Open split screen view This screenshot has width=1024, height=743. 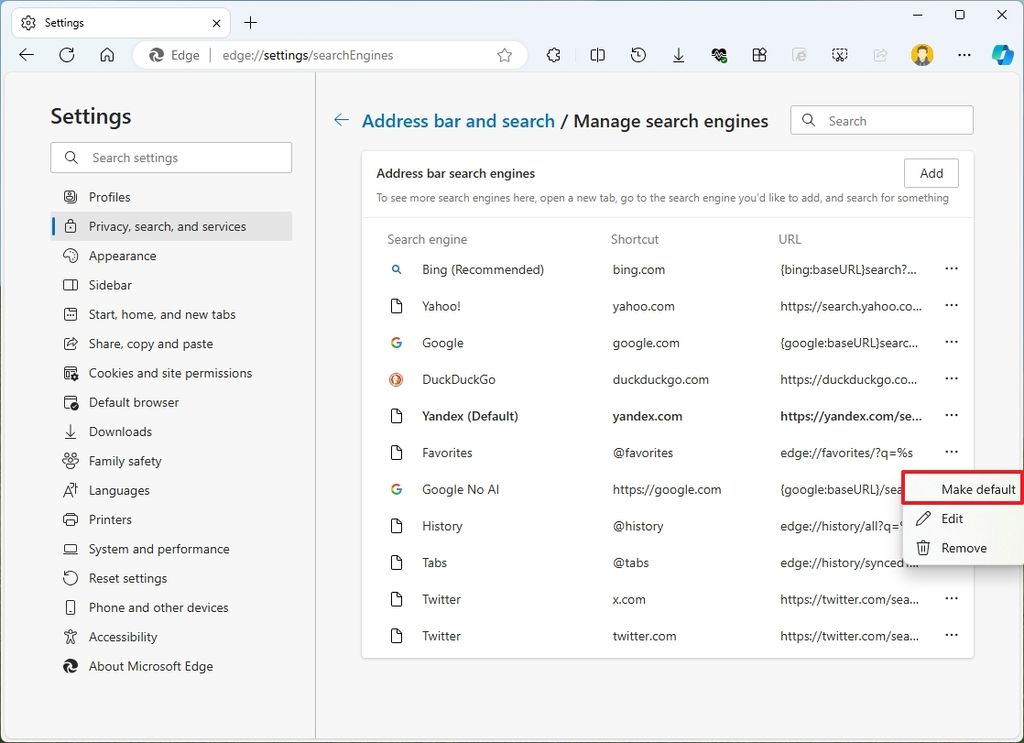coord(597,55)
